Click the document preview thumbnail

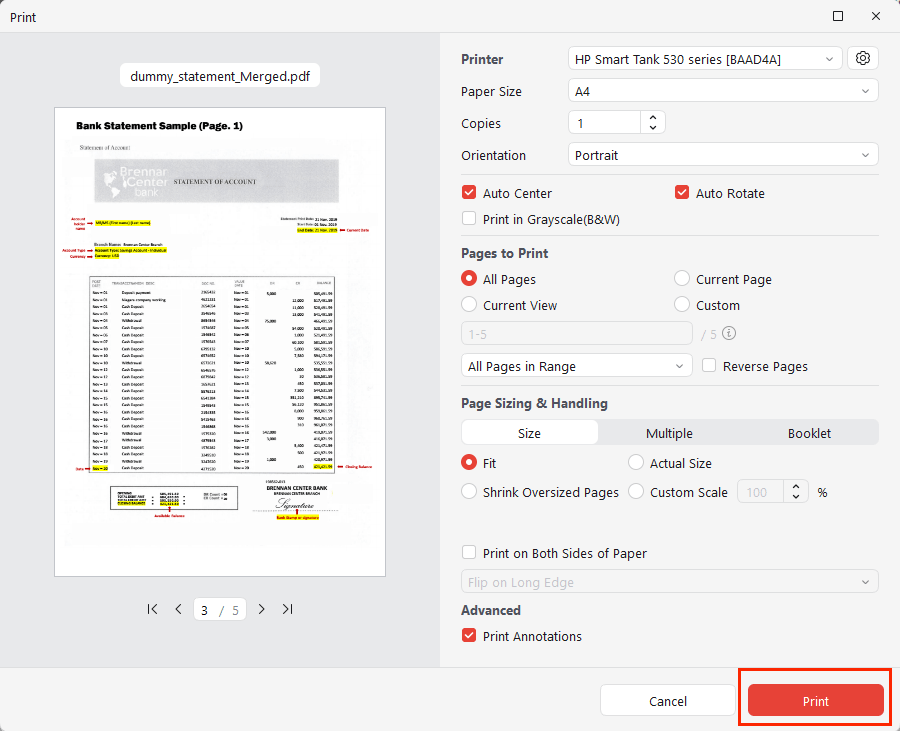(220, 342)
